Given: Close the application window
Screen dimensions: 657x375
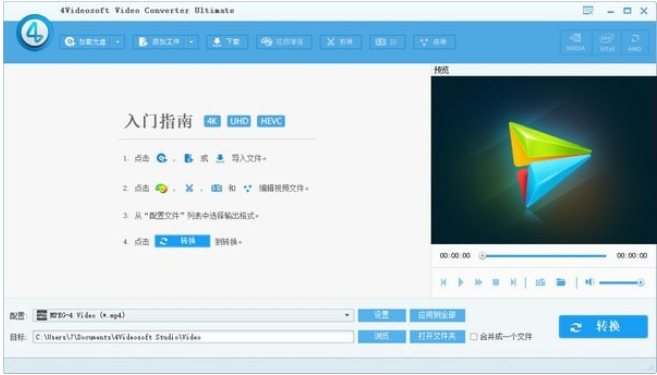Looking at the screenshot, I should 644,11.
